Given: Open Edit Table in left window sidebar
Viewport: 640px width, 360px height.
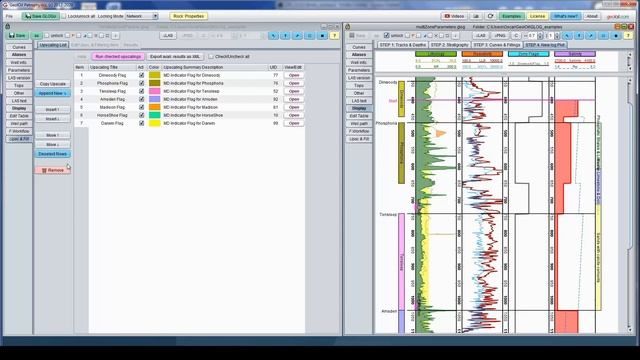Looking at the screenshot, I should point(19,116).
